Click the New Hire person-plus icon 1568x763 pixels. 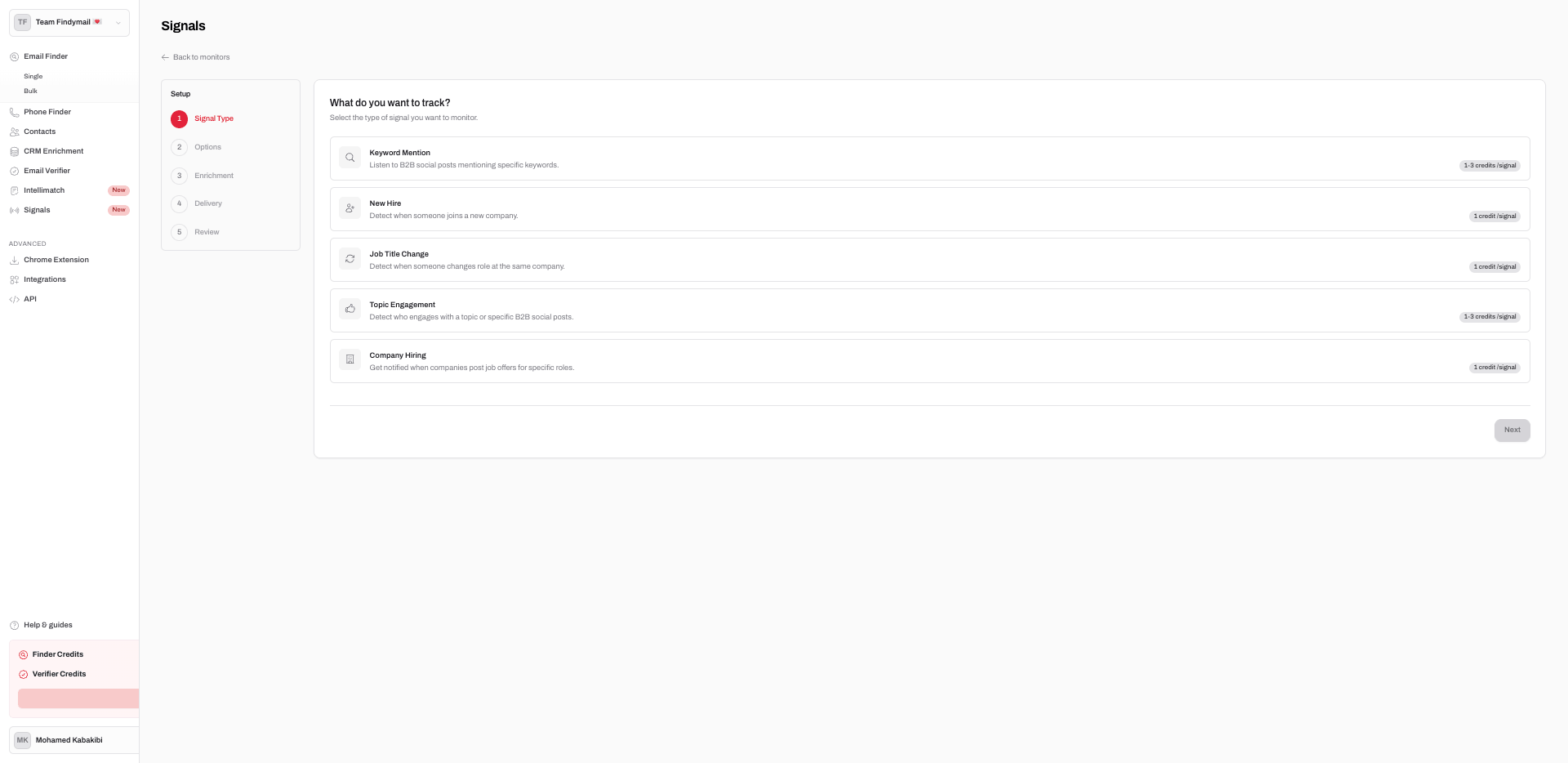350,208
